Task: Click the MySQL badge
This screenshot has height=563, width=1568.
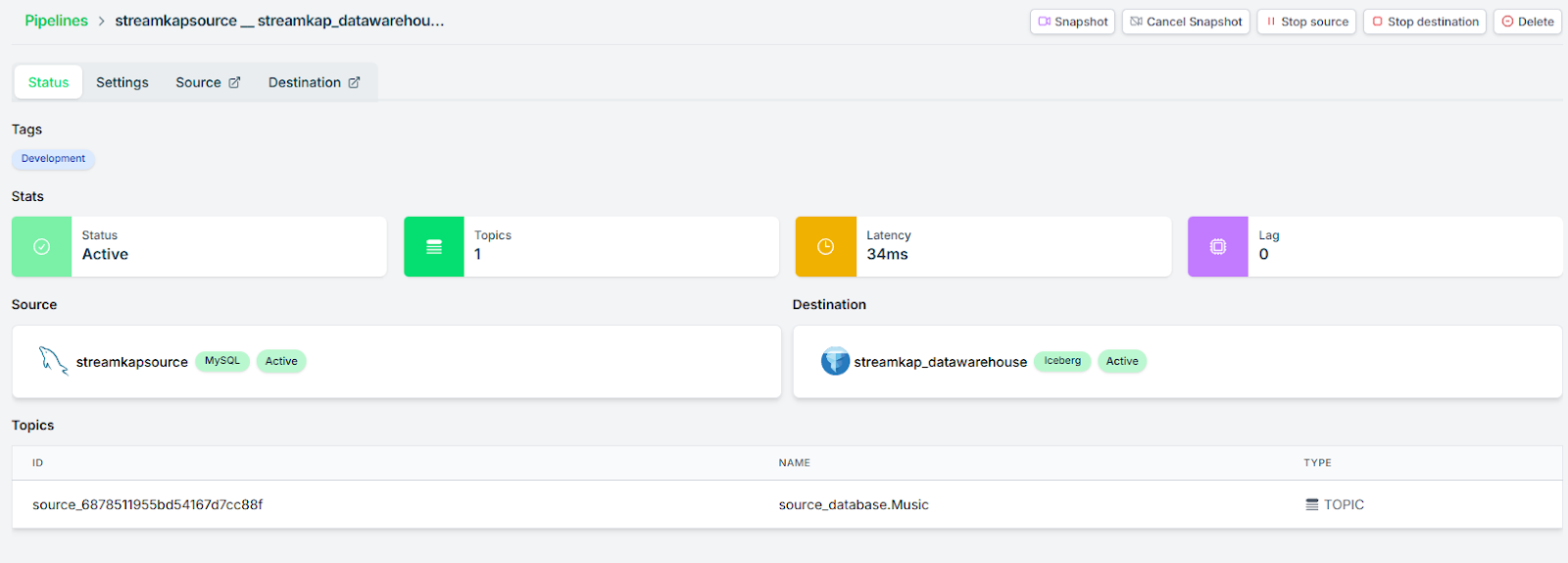Action: pyautogui.click(x=222, y=361)
